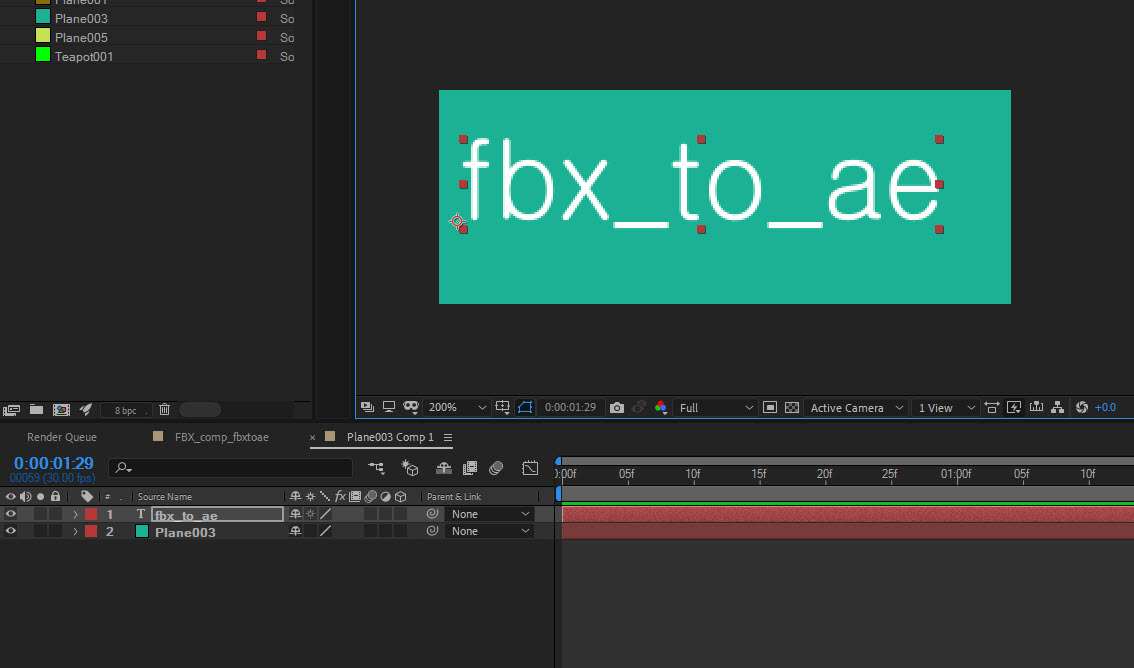This screenshot has width=1134, height=668.
Task: Hide the fbx_to_ae text layer
Action: (10, 514)
